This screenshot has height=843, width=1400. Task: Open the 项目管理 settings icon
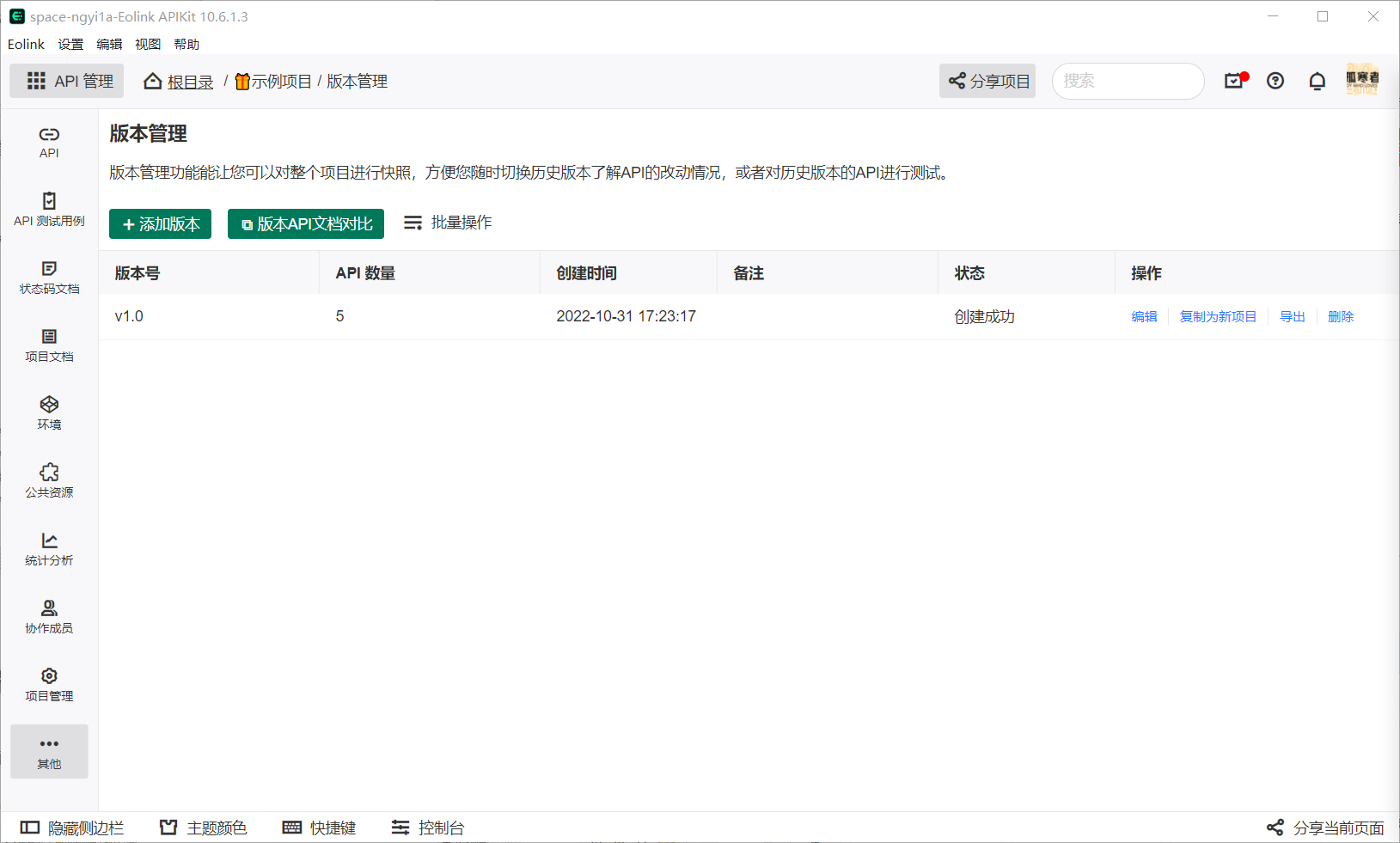(49, 682)
